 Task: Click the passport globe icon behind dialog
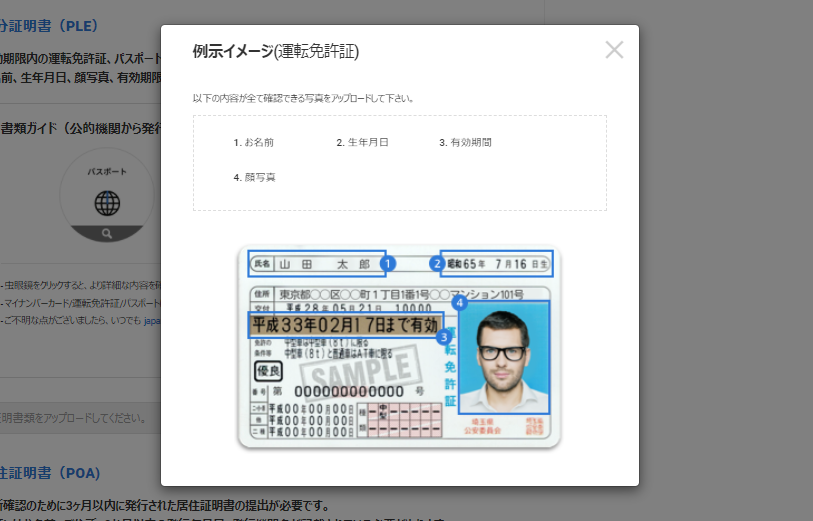click(x=107, y=203)
